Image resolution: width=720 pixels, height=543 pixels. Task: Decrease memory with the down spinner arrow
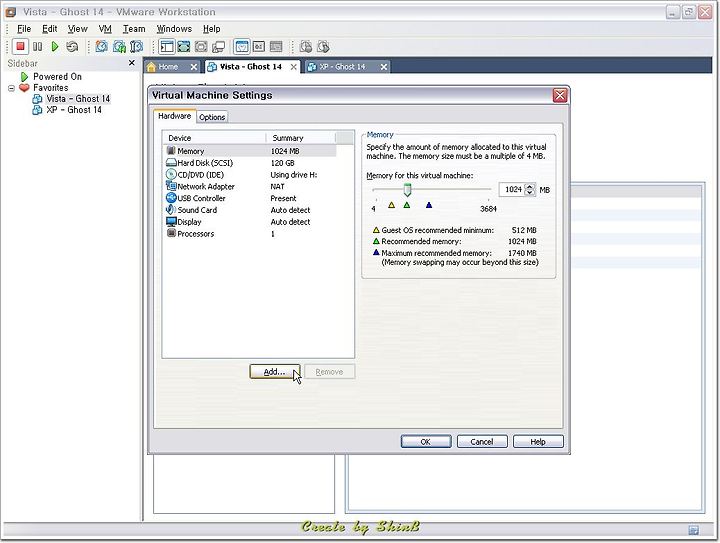[x=530, y=193]
